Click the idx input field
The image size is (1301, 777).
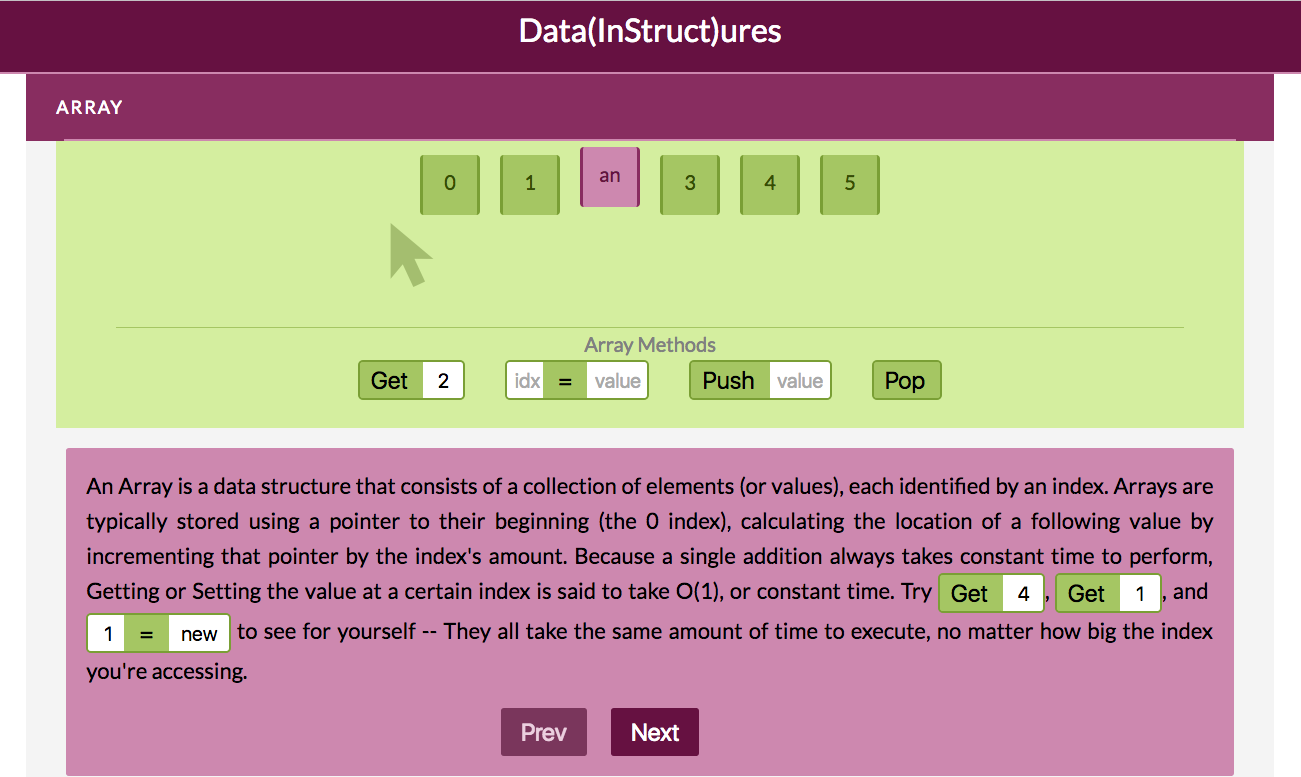pyautogui.click(x=526, y=381)
